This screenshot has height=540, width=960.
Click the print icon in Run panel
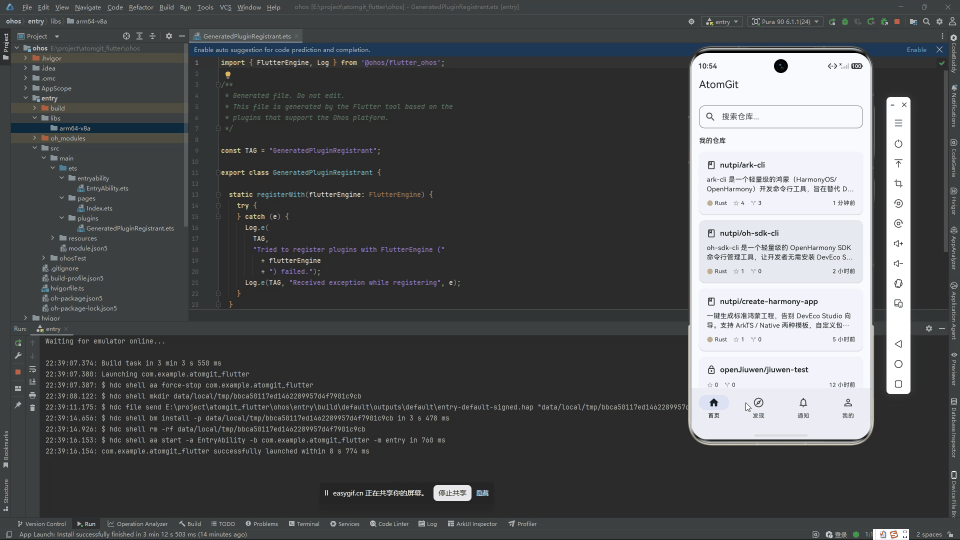pos(32,395)
